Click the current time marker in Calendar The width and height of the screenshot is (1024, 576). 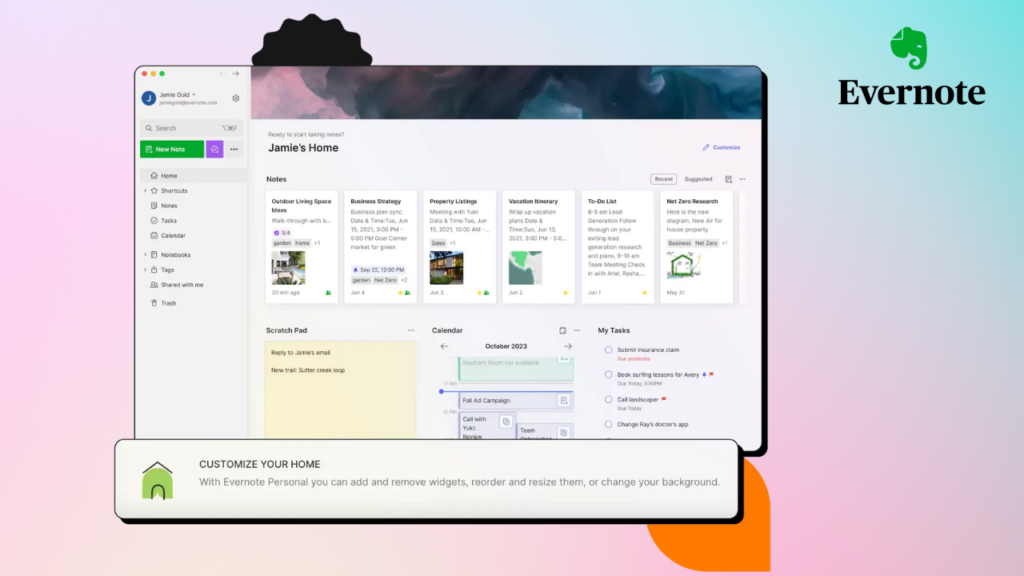tap(441, 392)
